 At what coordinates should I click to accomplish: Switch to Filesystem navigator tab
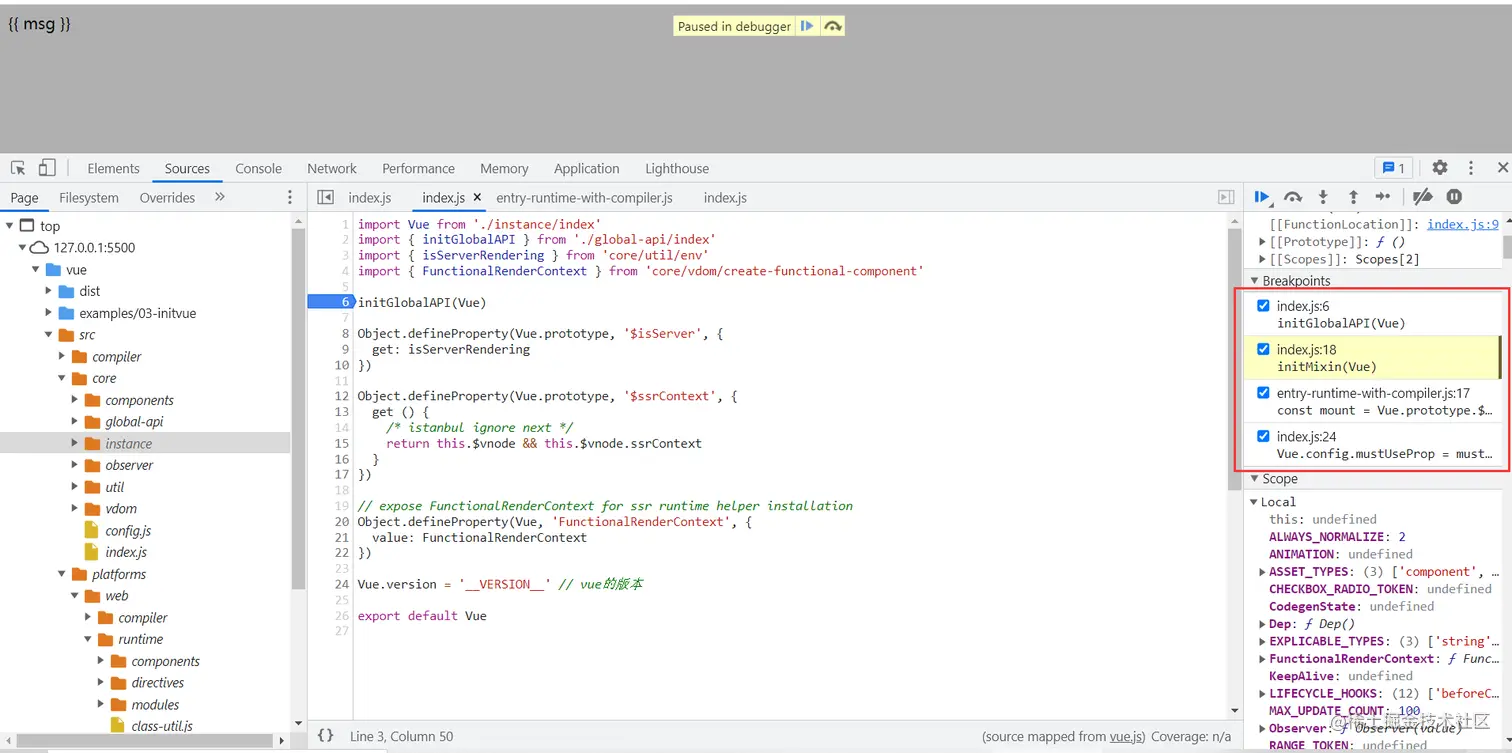[89, 198]
